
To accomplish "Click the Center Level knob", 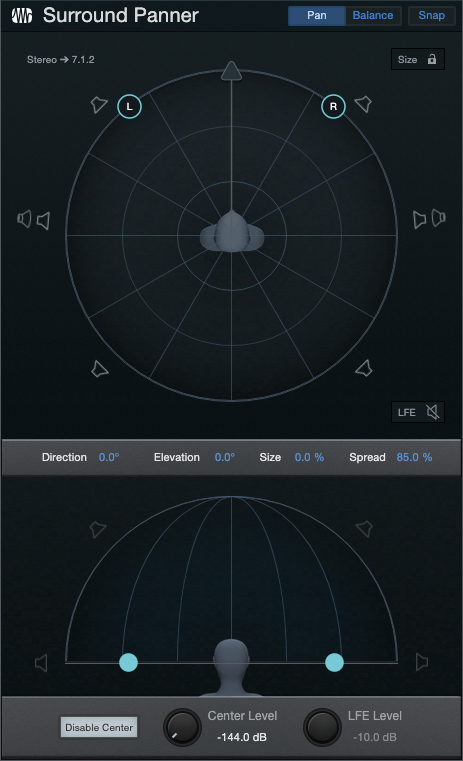I will click(182, 728).
